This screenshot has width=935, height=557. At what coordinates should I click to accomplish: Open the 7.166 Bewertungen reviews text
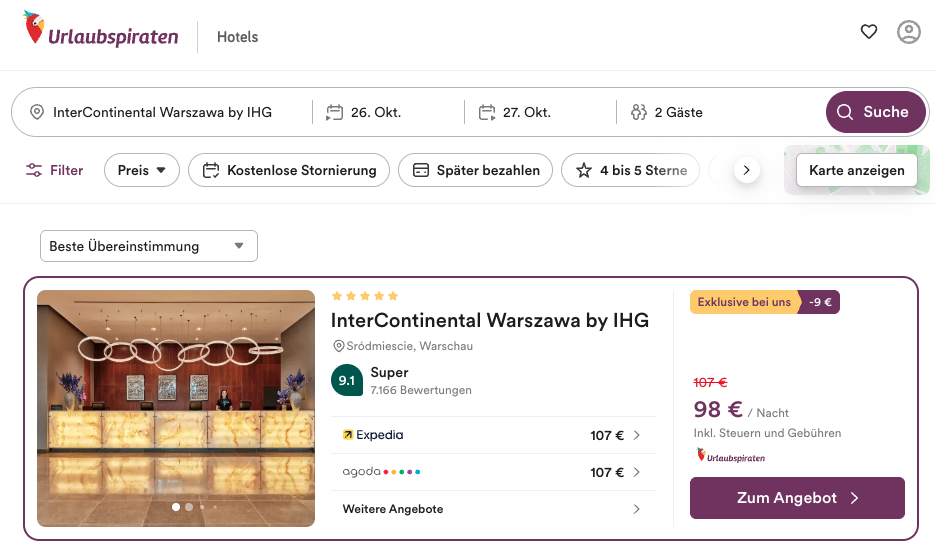(x=421, y=390)
